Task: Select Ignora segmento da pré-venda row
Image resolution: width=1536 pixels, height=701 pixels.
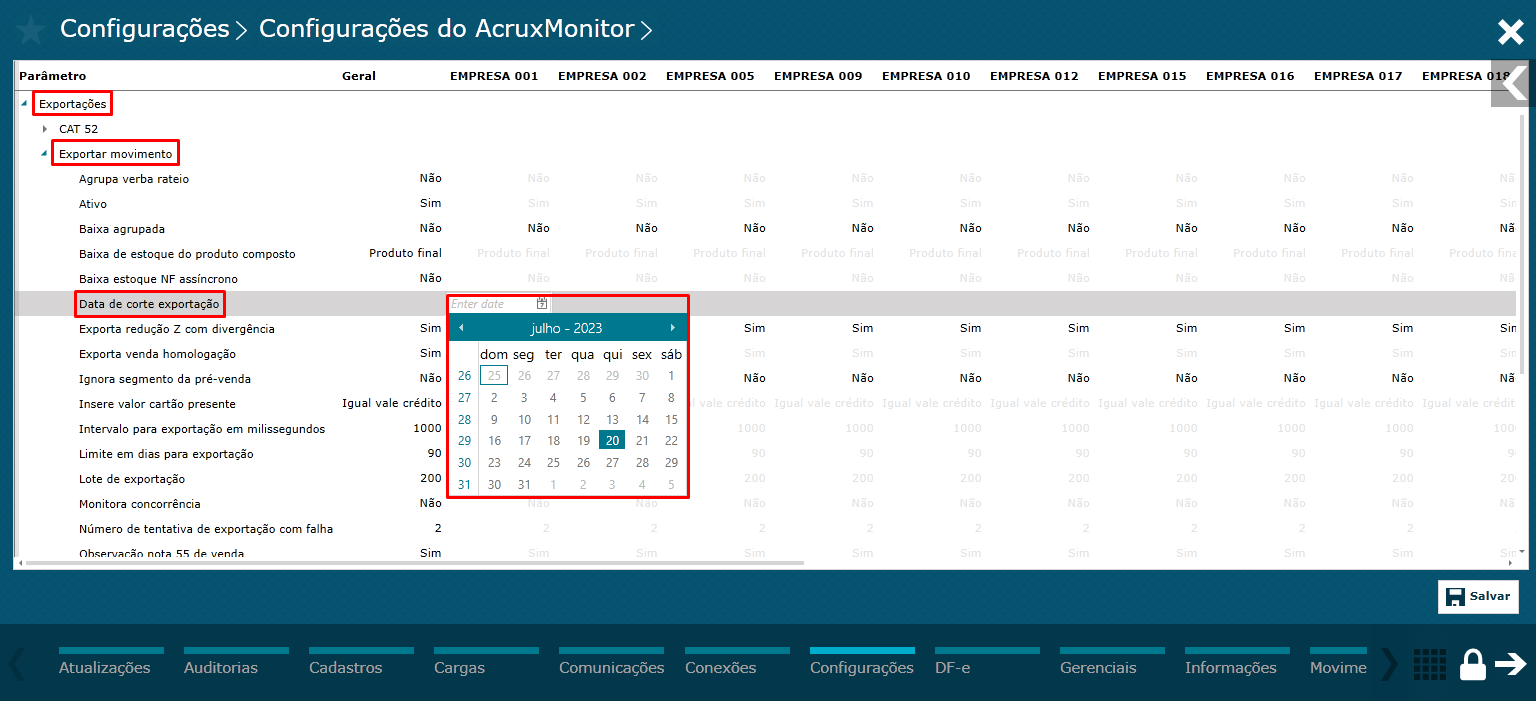Action: tap(165, 379)
